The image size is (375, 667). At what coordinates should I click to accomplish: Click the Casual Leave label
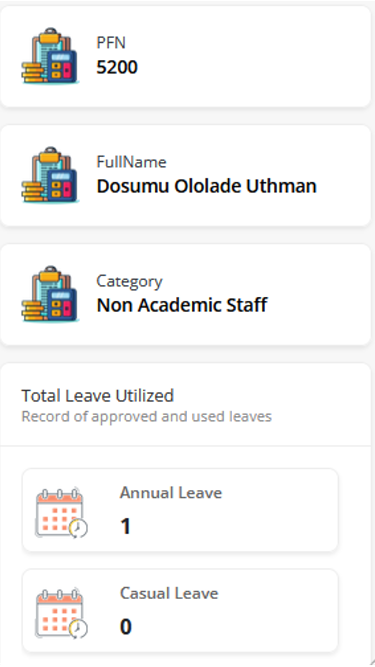tap(169, 593)
